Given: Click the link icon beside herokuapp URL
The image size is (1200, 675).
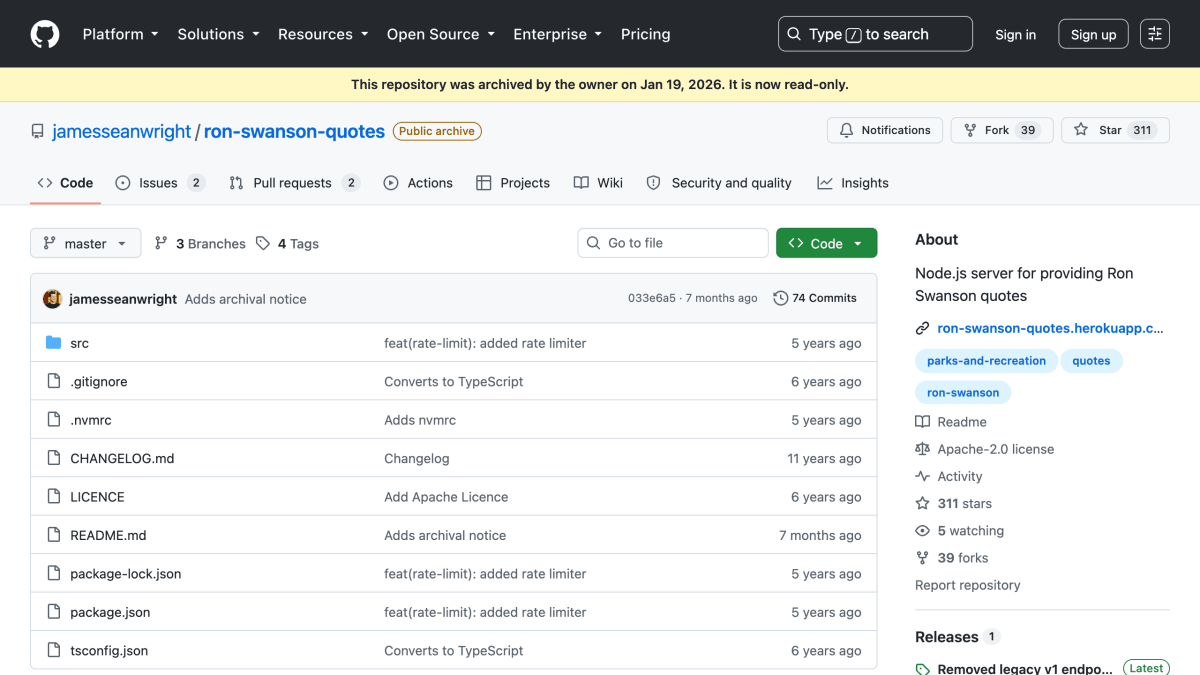Looking at the screenshot, I should point(922,328).
